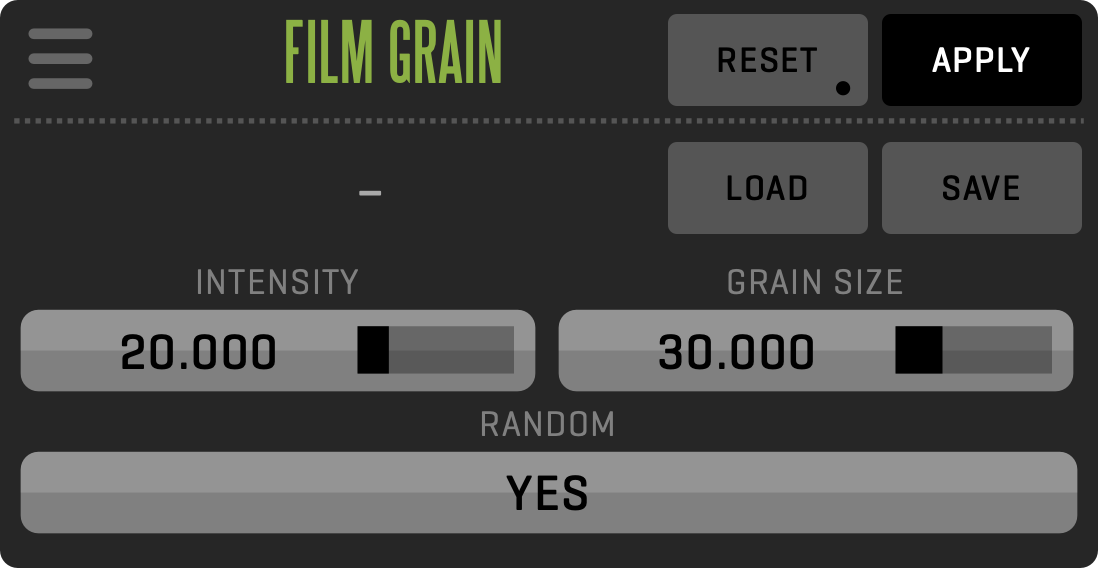Screen dimensions: 1098x568
Task: Click the dotted divider line under the header
Action: point(548,121)
